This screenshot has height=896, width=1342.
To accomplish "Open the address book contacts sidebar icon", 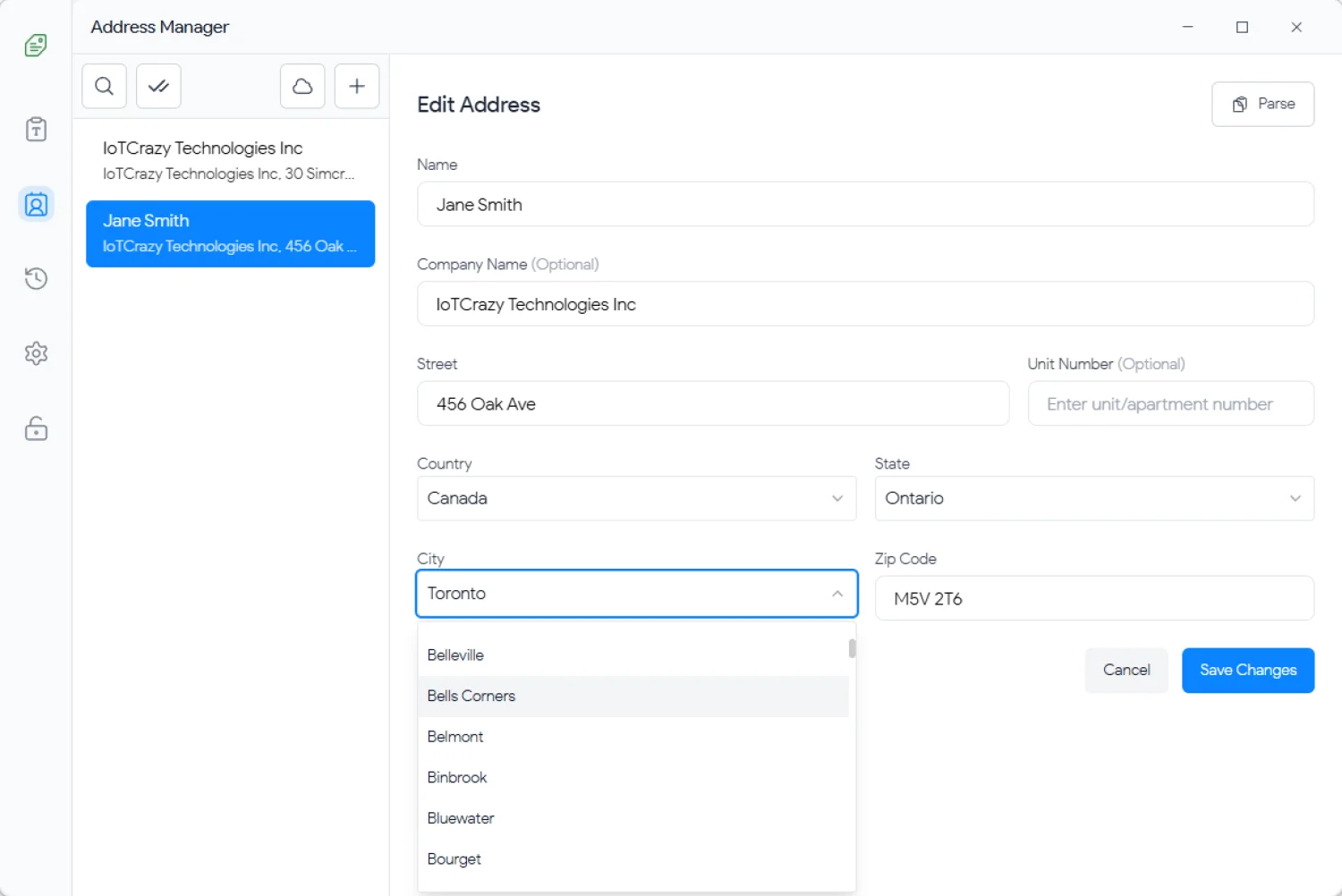I will (x=36, y=204).
